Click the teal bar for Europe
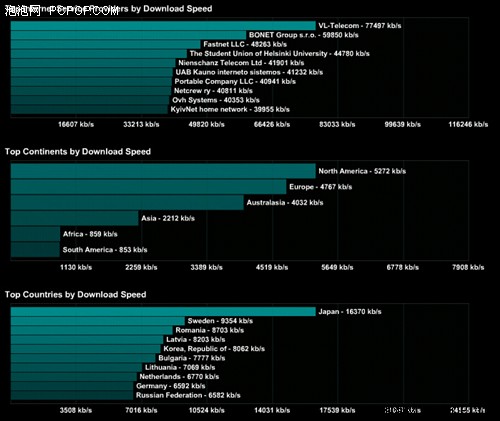This screenshot has width=500, height=421. 148,187
